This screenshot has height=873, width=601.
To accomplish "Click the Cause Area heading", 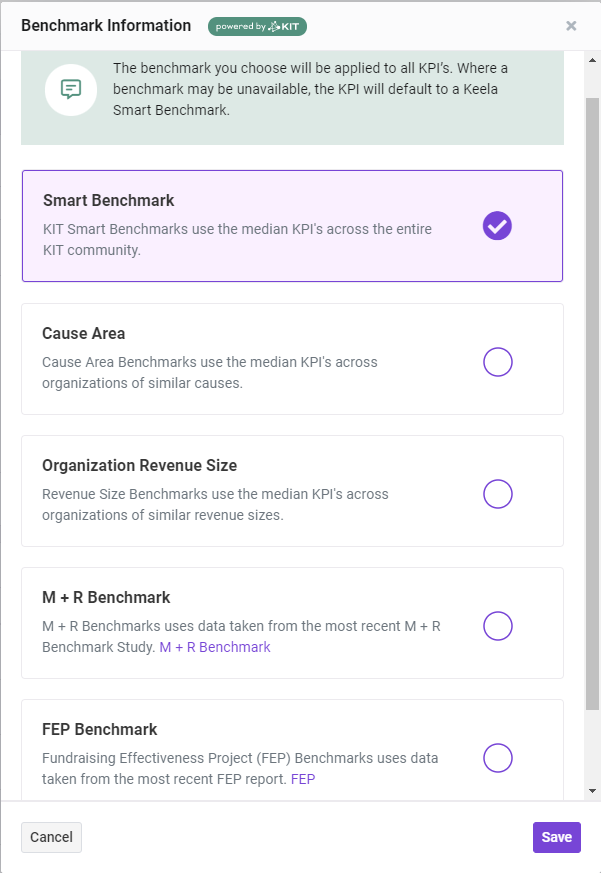I will click(x=84, y=333).
